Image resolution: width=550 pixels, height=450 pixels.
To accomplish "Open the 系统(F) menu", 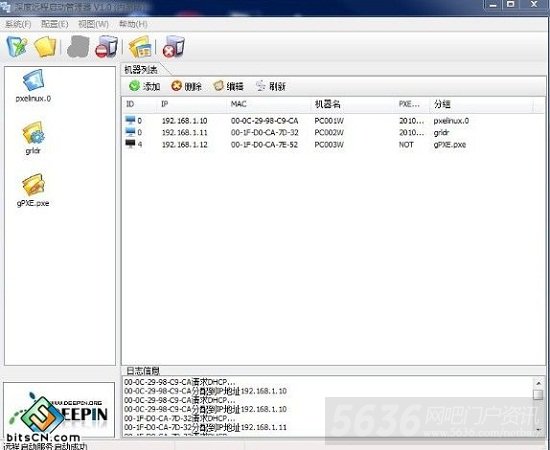I will tap(18, 24).
